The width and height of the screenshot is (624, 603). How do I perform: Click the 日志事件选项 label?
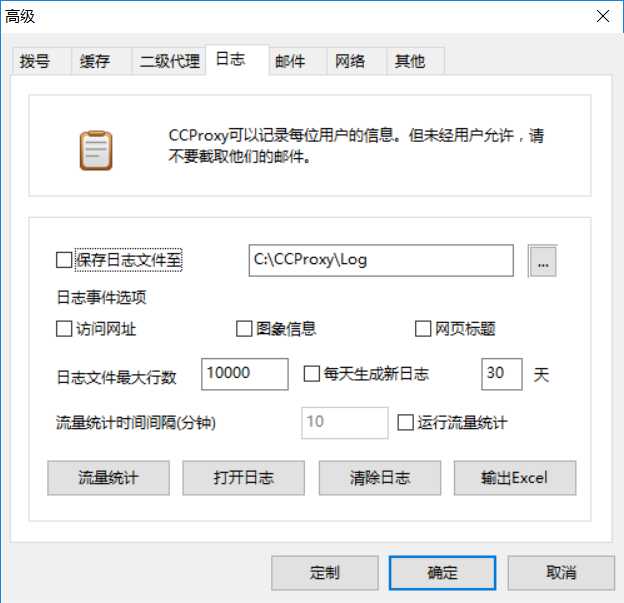pyautogui.click(x=101, y=297)
